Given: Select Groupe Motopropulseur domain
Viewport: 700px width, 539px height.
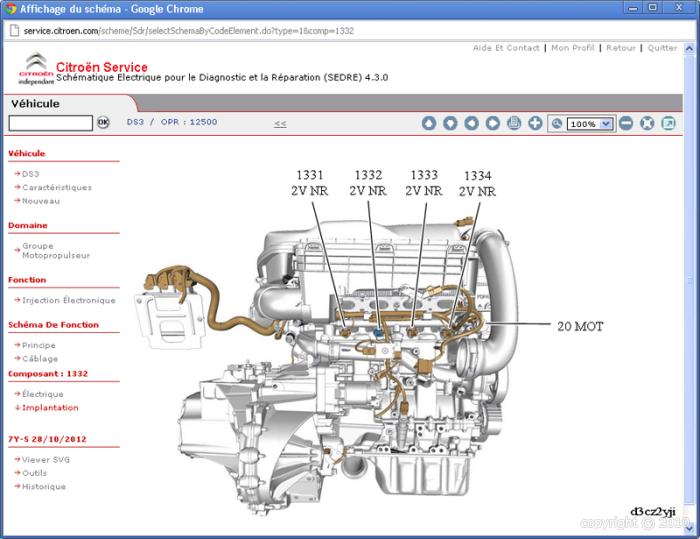Looking at the screenshot, I should coord(56,251).
